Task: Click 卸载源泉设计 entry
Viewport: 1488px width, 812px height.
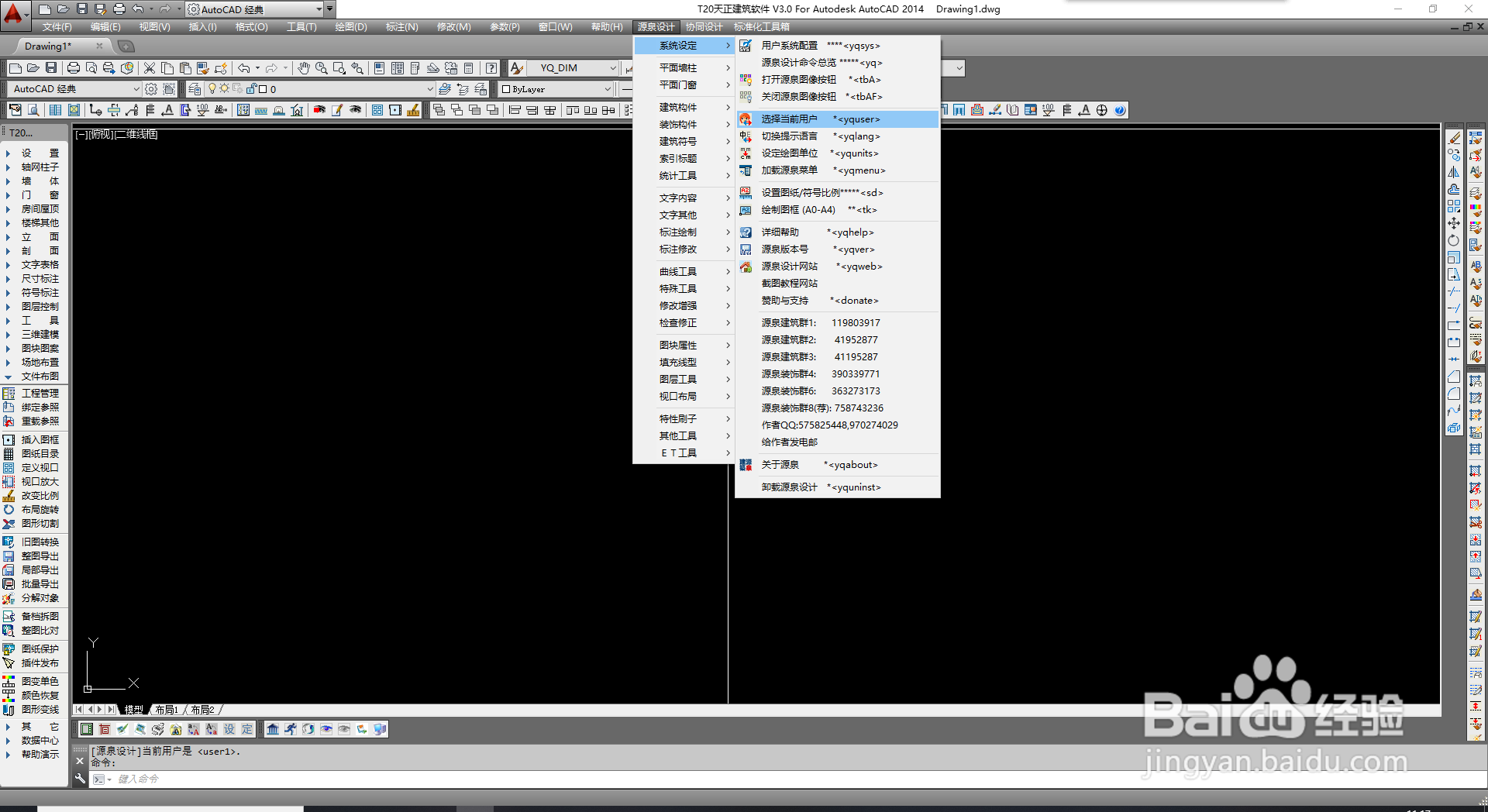Action: point(837,487)
